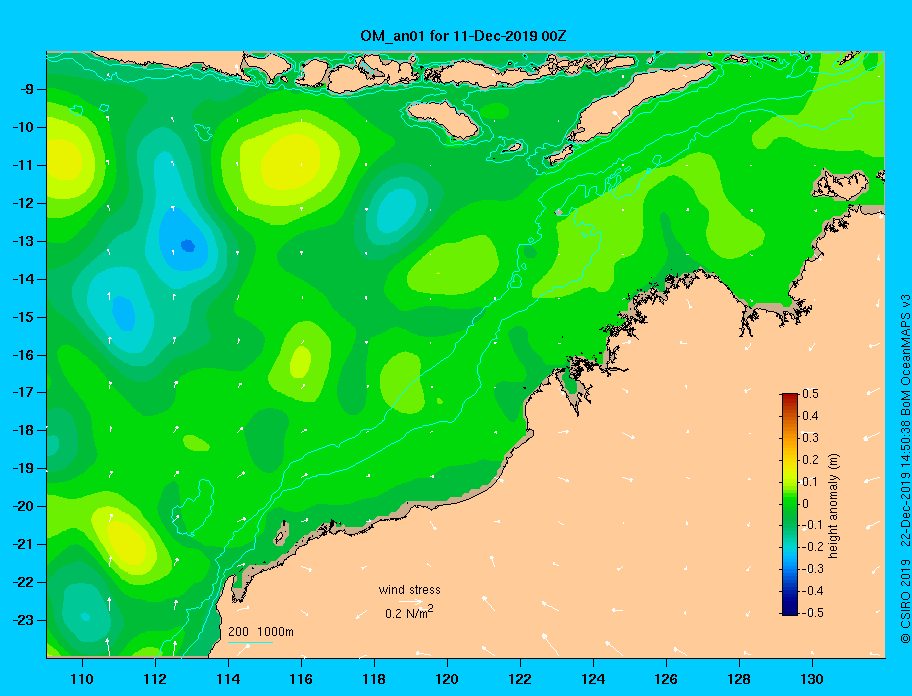Click longitude label 112 on x-axis
The height and width of the screenshot is (696, 912).
155,679
